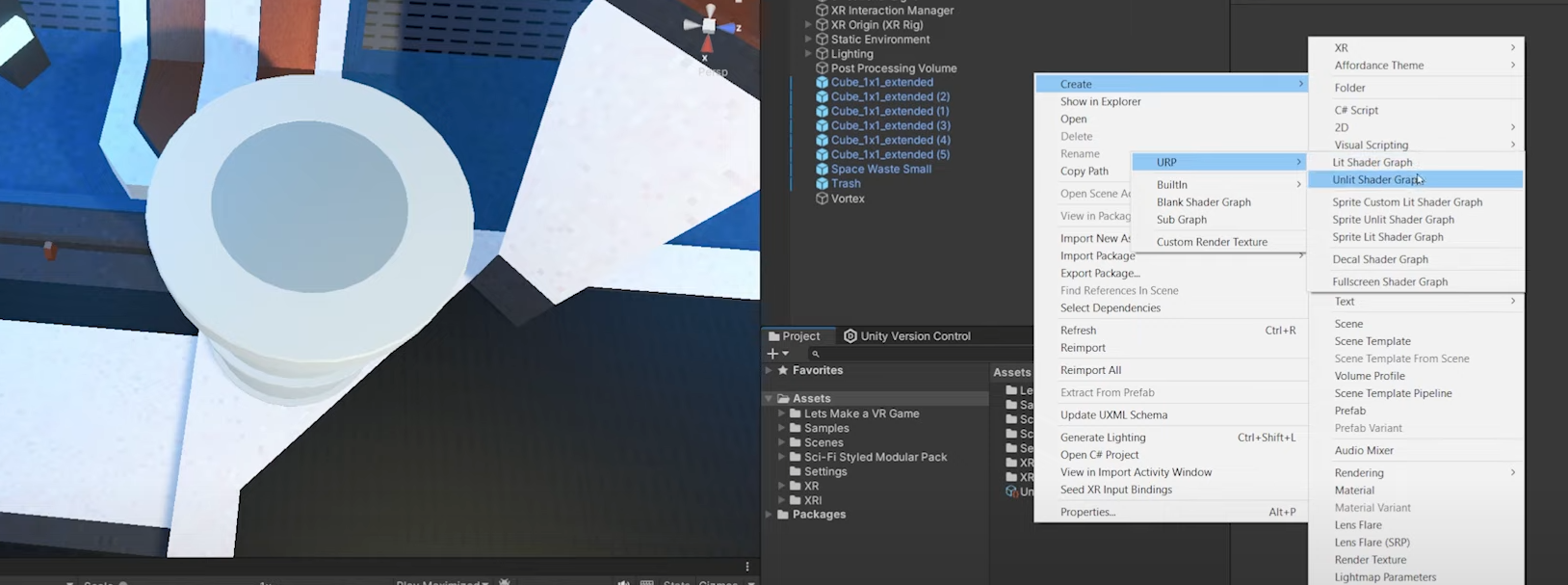This screenshot has width=1568, height=585.
Task: Click the search magnifier in Project panel
Action: 816,354
